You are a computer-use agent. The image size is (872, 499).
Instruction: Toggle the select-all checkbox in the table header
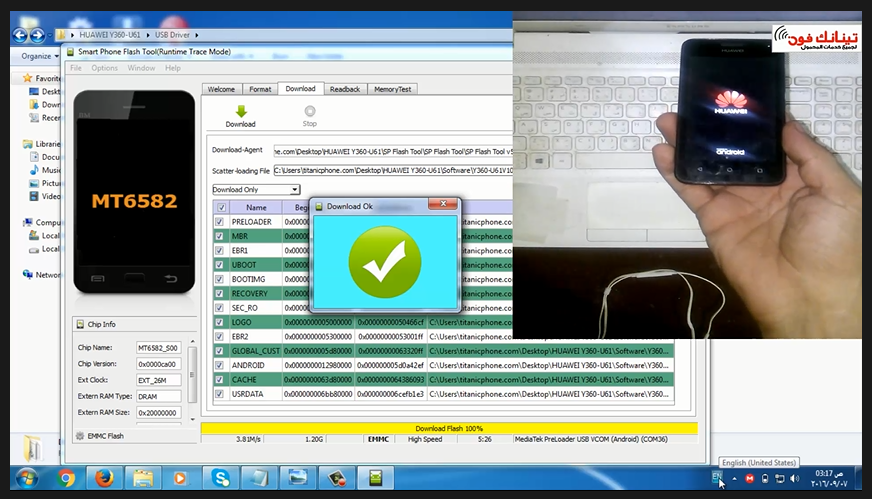coord(221,207)
